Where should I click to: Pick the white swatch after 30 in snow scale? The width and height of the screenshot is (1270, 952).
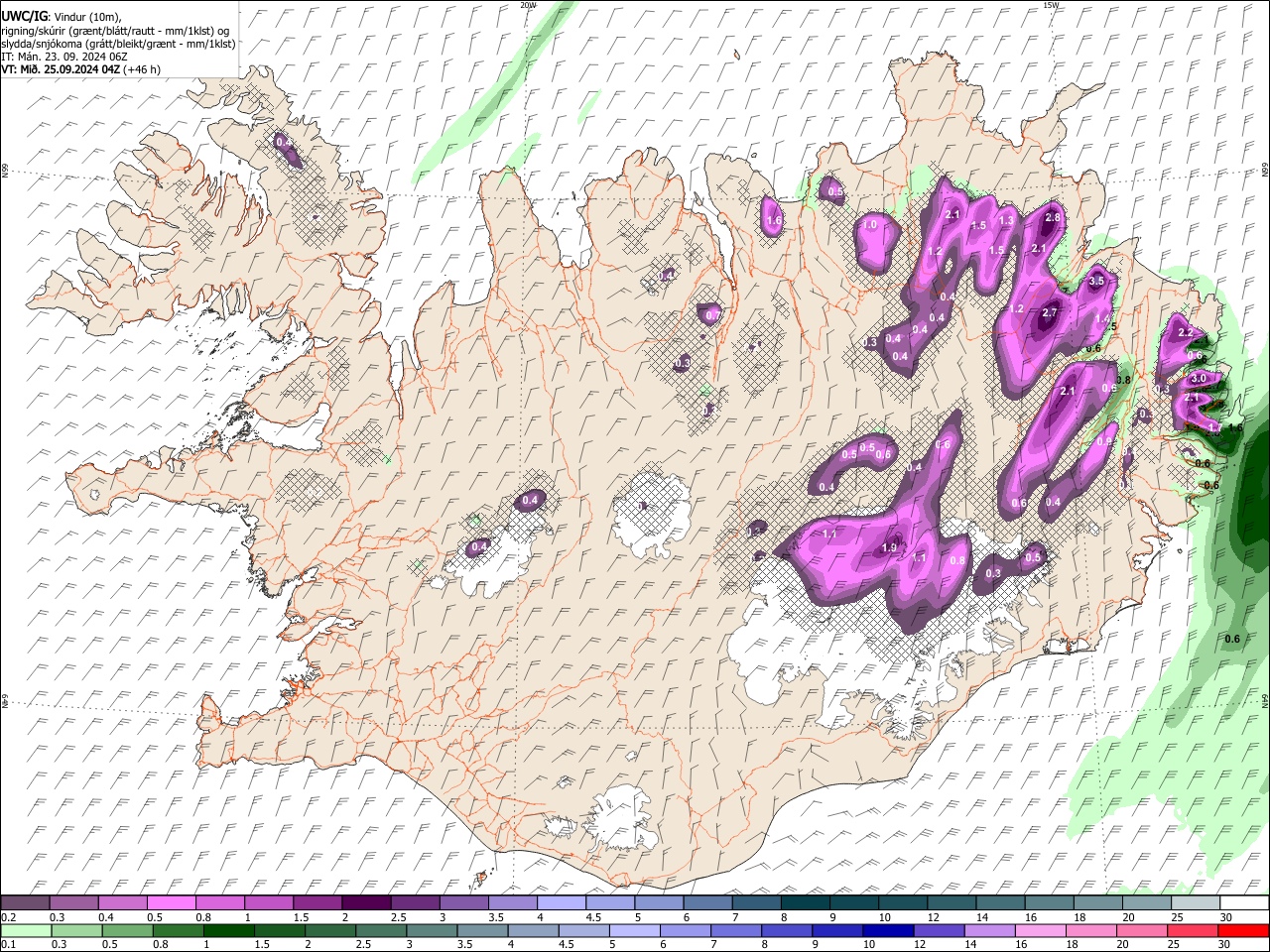[x=1242, y=903]
